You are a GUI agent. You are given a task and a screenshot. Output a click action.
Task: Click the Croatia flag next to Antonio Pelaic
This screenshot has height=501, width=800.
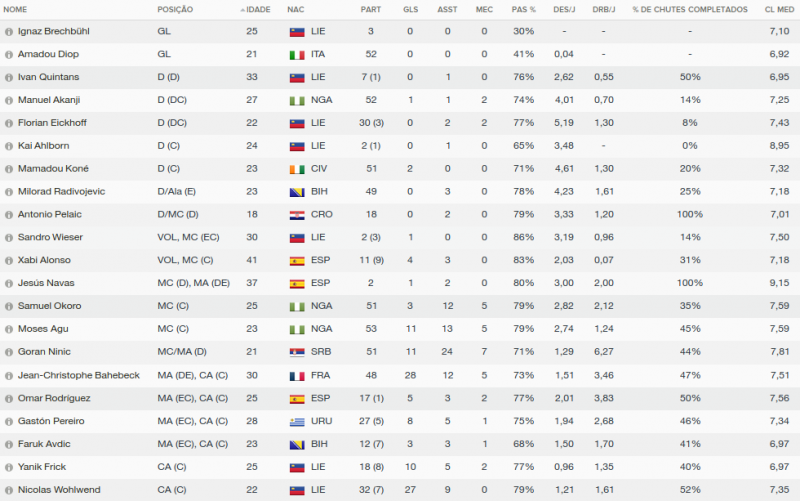click(x=296, y=214)
